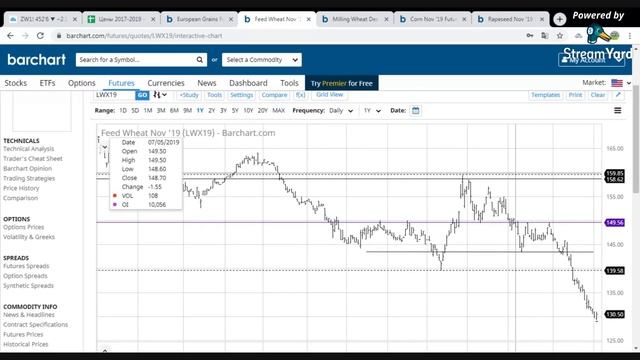The image size is (640, 360).
Task: Click the +Study button
Action: pos(189,95)
